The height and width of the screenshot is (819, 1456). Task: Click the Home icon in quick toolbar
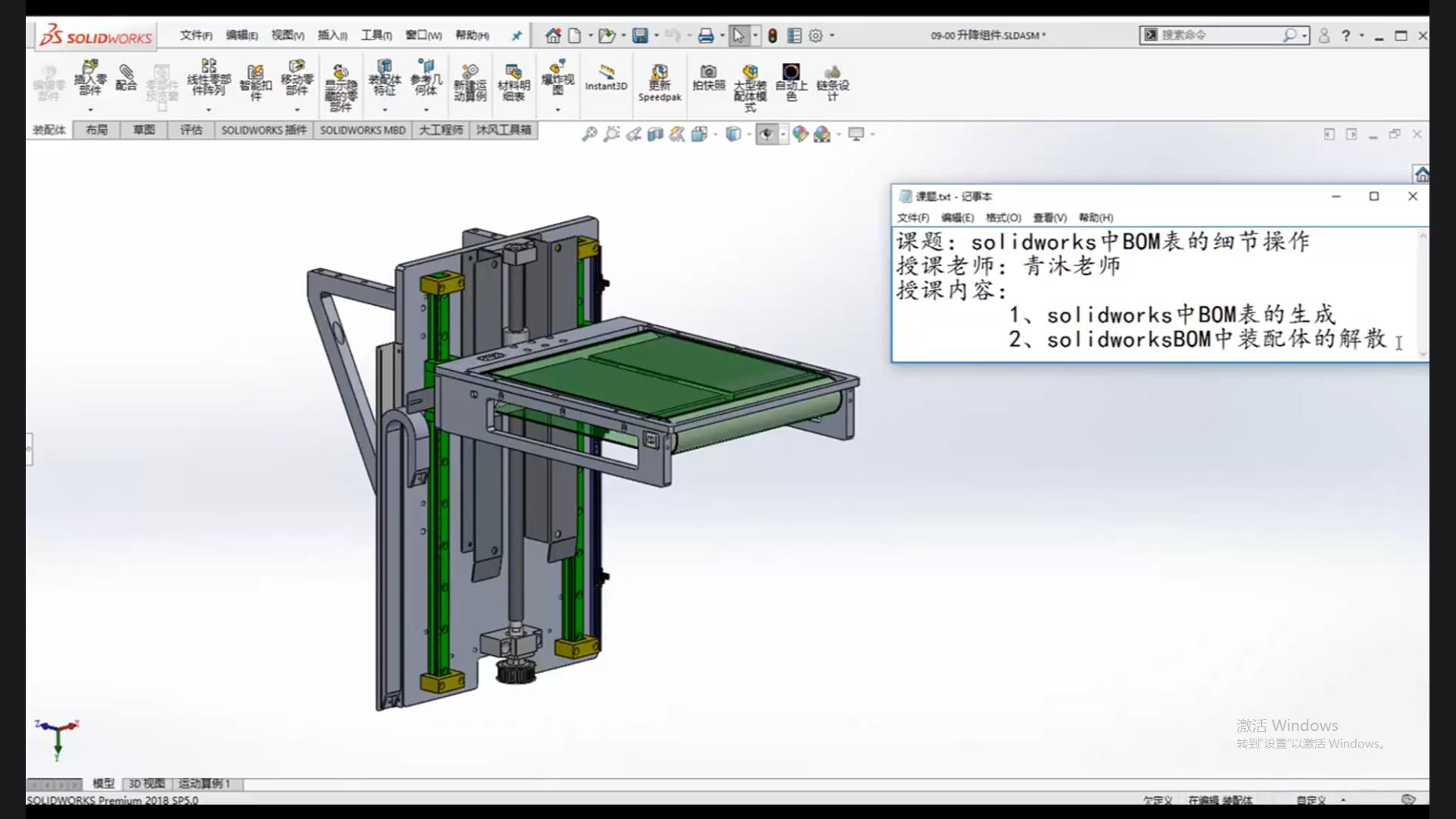coord(553,36)
